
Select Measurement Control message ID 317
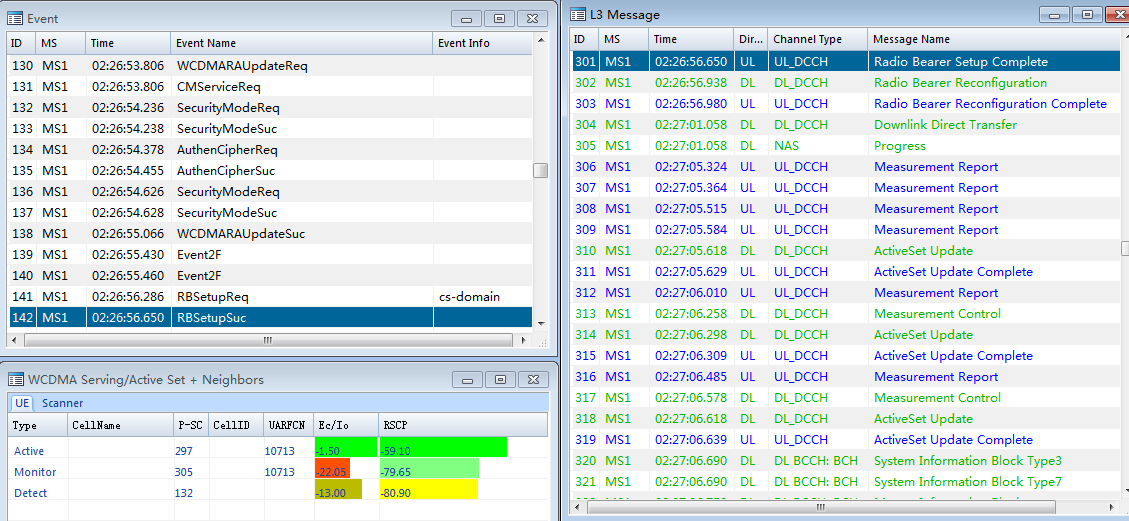click(845, 397)
